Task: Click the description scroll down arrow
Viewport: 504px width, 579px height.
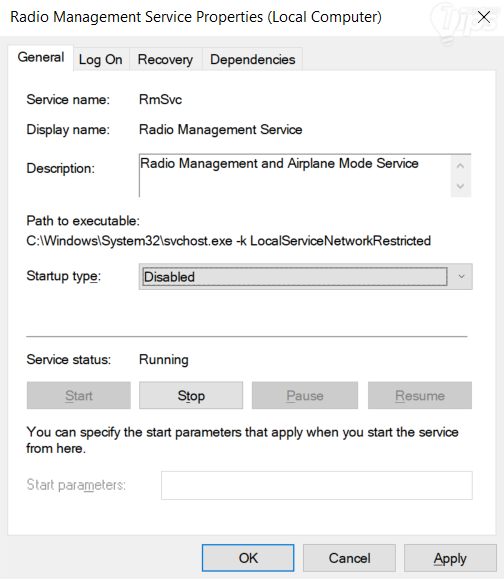Action: (x=460, y=186)
